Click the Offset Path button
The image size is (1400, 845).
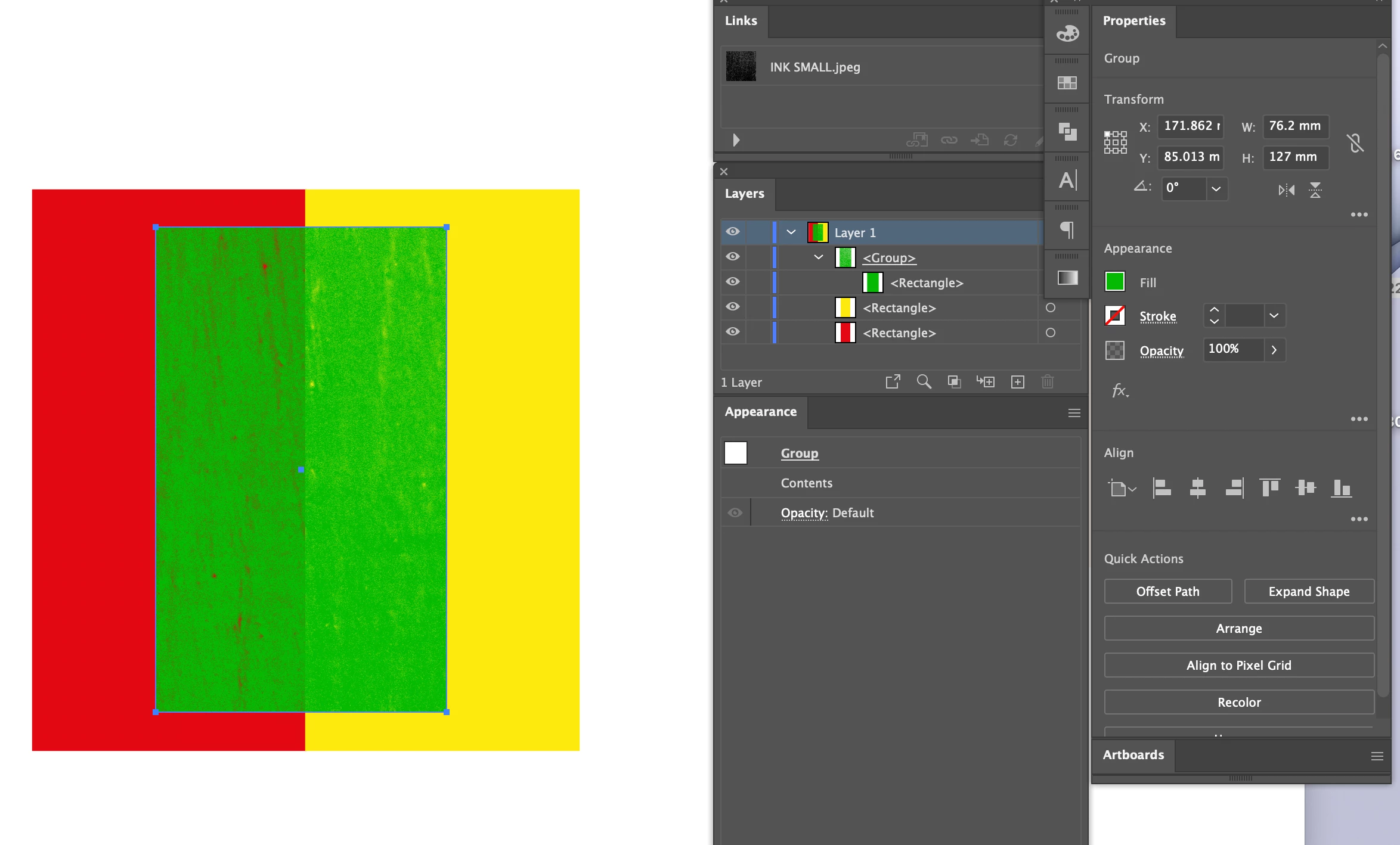pos(1167,592)
